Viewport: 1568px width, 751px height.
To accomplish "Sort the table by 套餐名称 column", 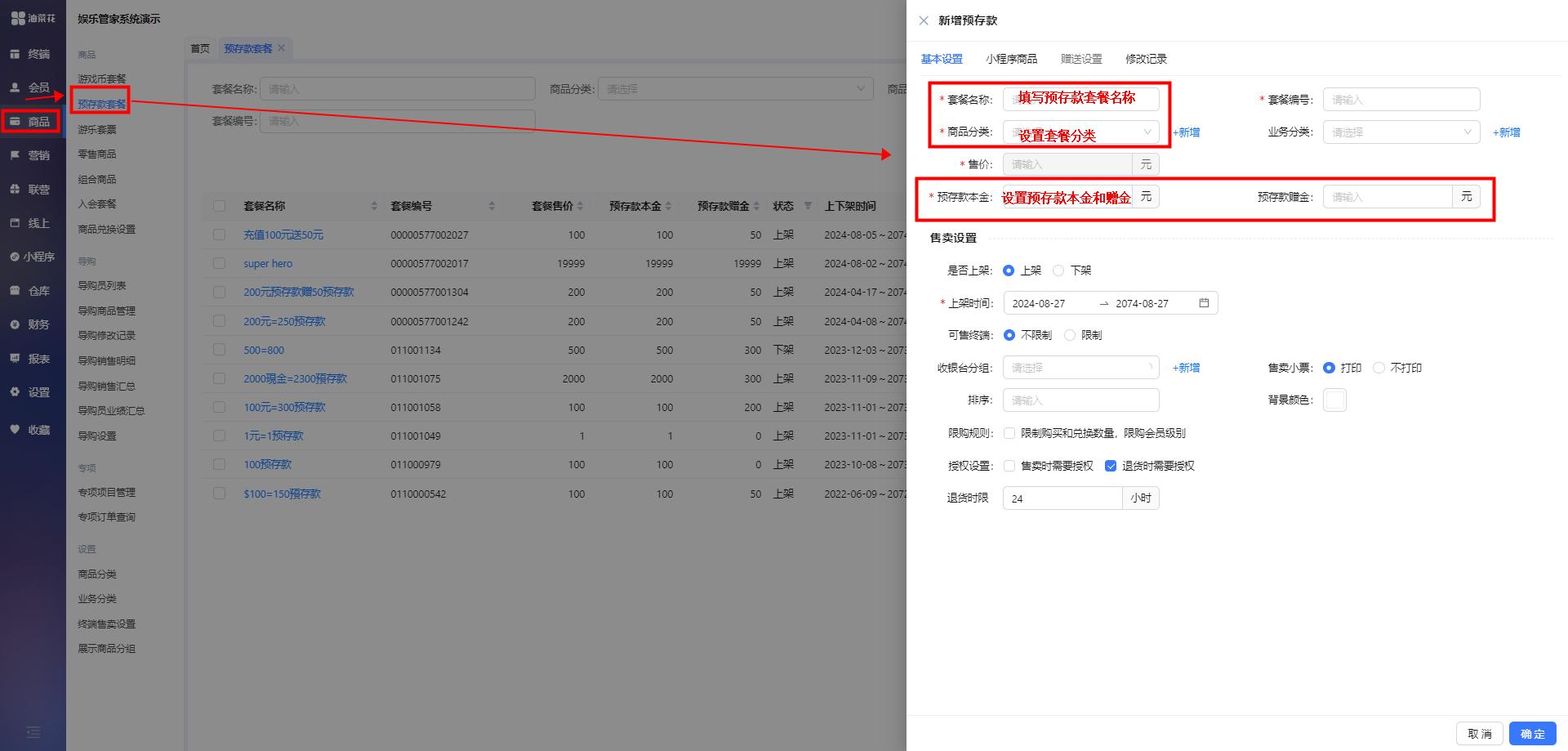I will point(374,206).
